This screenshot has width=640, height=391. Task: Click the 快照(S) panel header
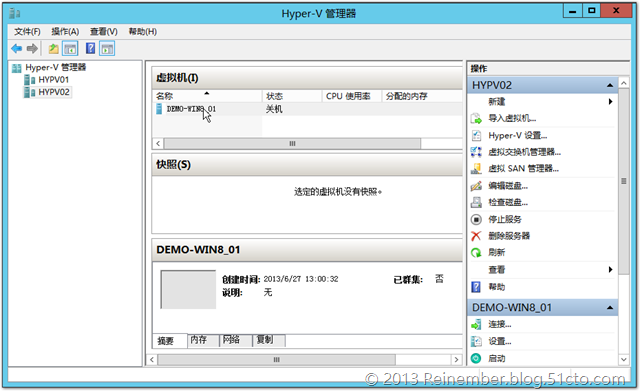pos(307,164)
